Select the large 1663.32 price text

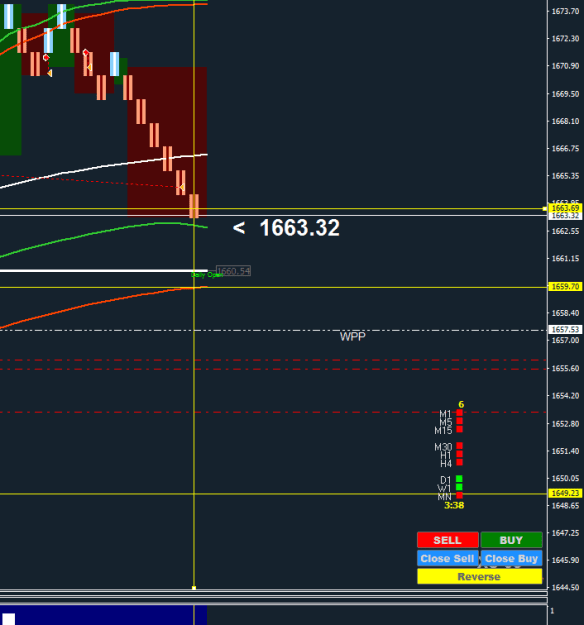[x=299, y=228]
